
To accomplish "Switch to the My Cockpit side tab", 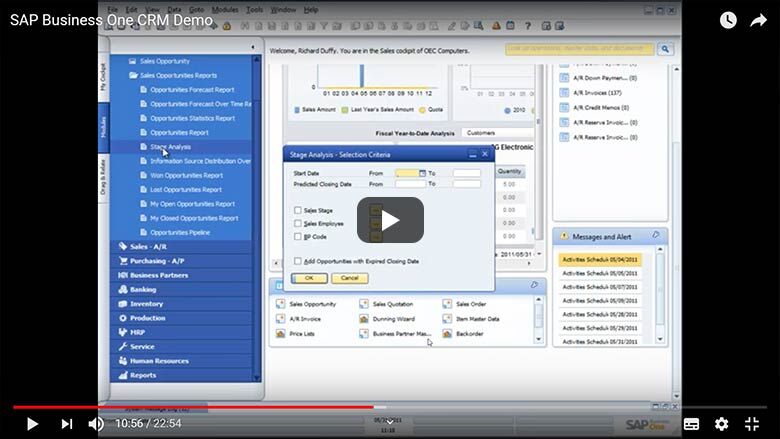I will click(x=103, y=77).
